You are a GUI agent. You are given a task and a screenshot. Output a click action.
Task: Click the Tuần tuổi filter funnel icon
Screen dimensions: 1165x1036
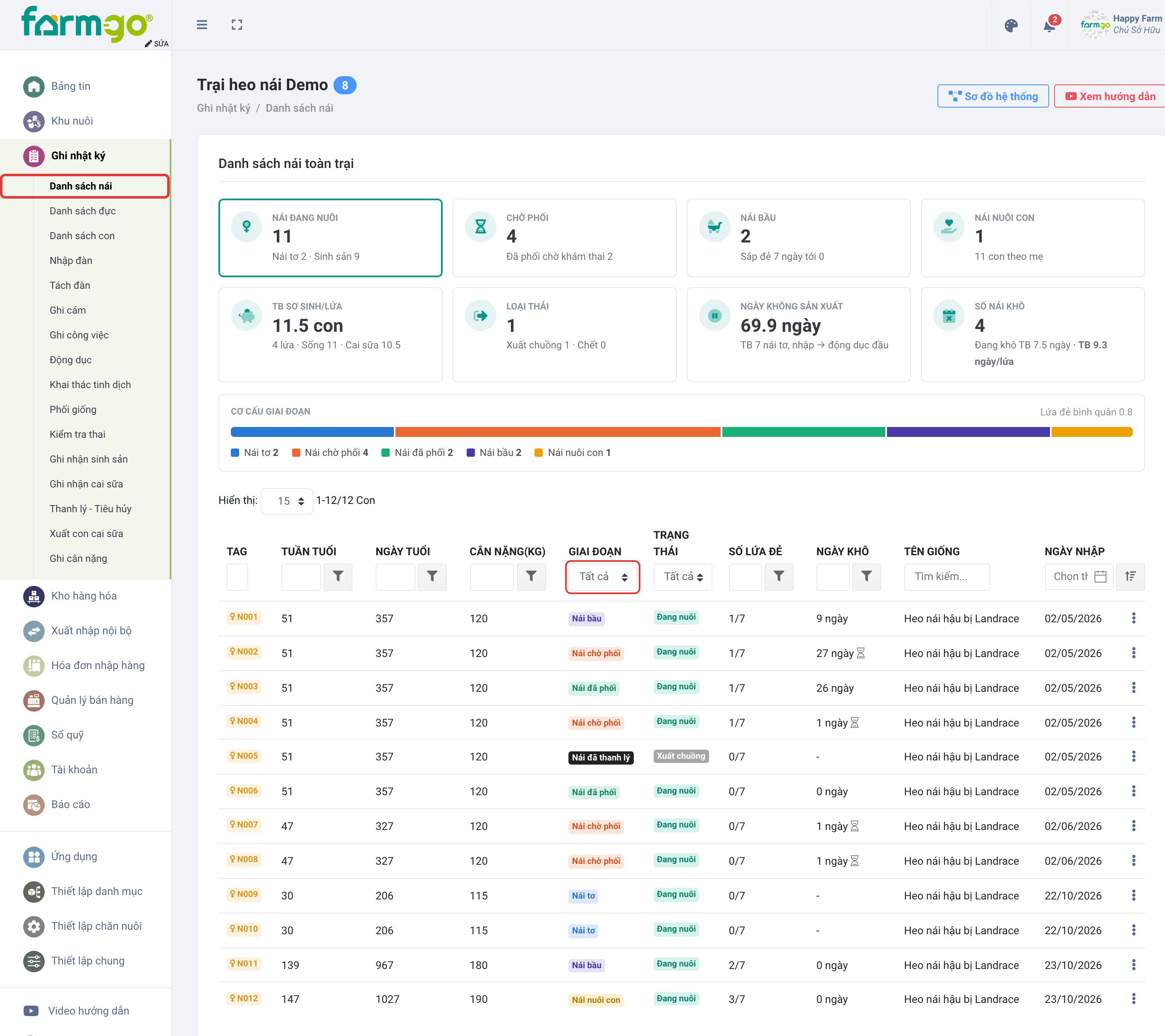point(338,577)
